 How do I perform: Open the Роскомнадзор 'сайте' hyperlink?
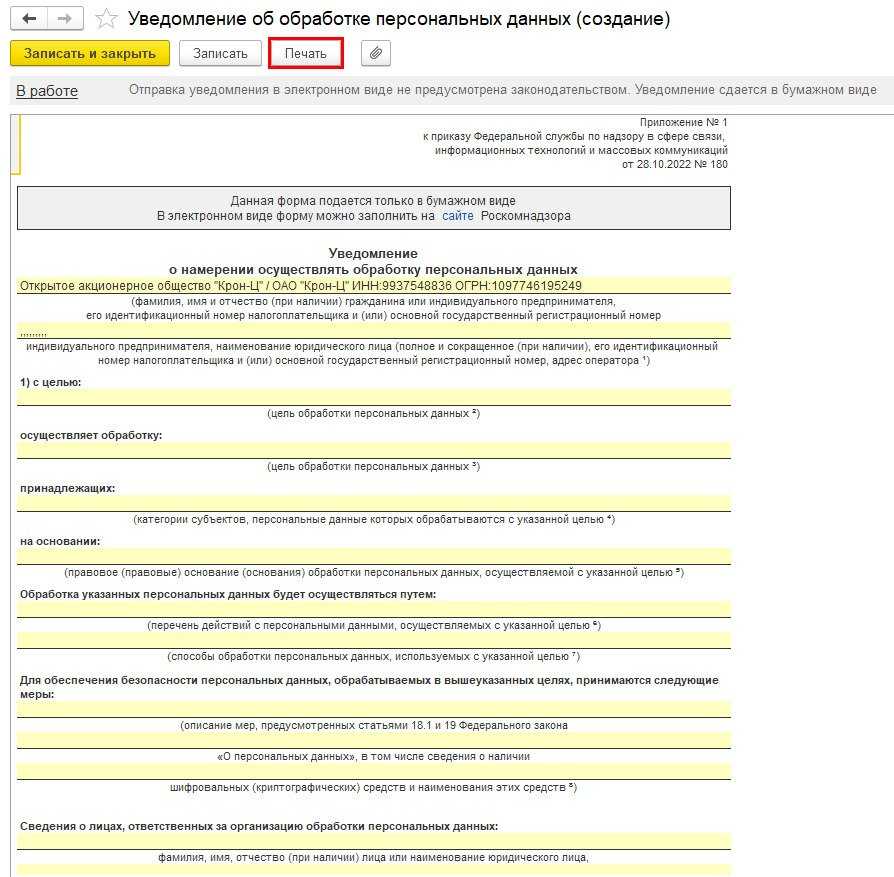tap(457, 215)
